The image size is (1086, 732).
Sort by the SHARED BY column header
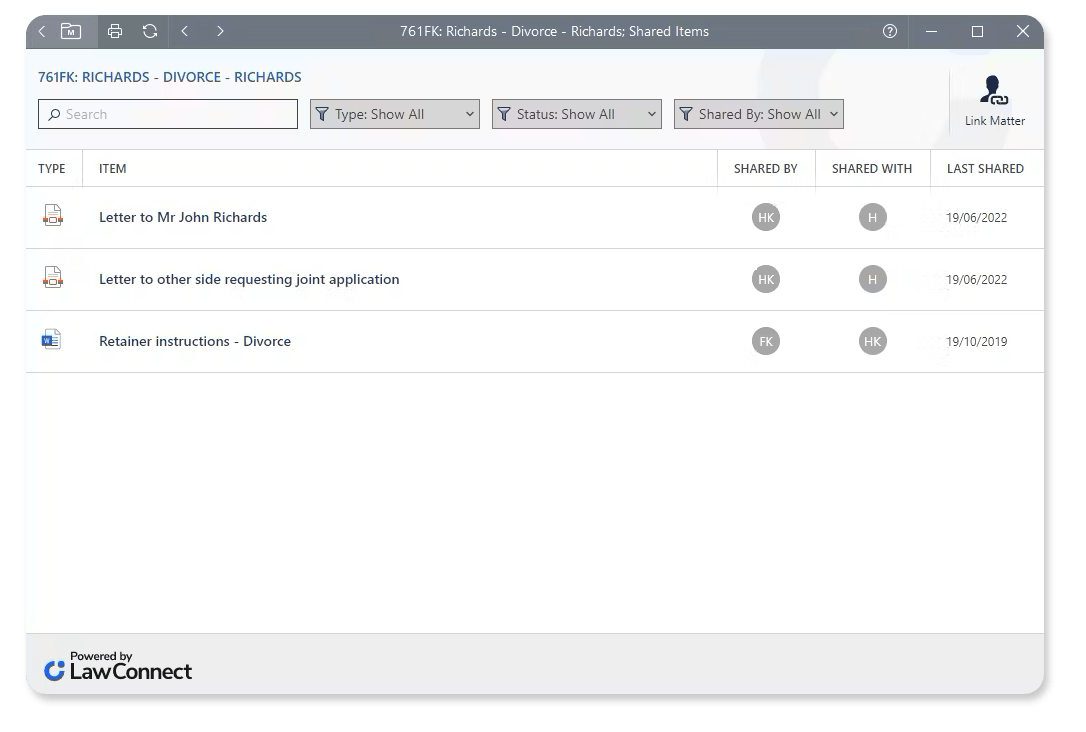pyautogui.click(x=765, y=168)
